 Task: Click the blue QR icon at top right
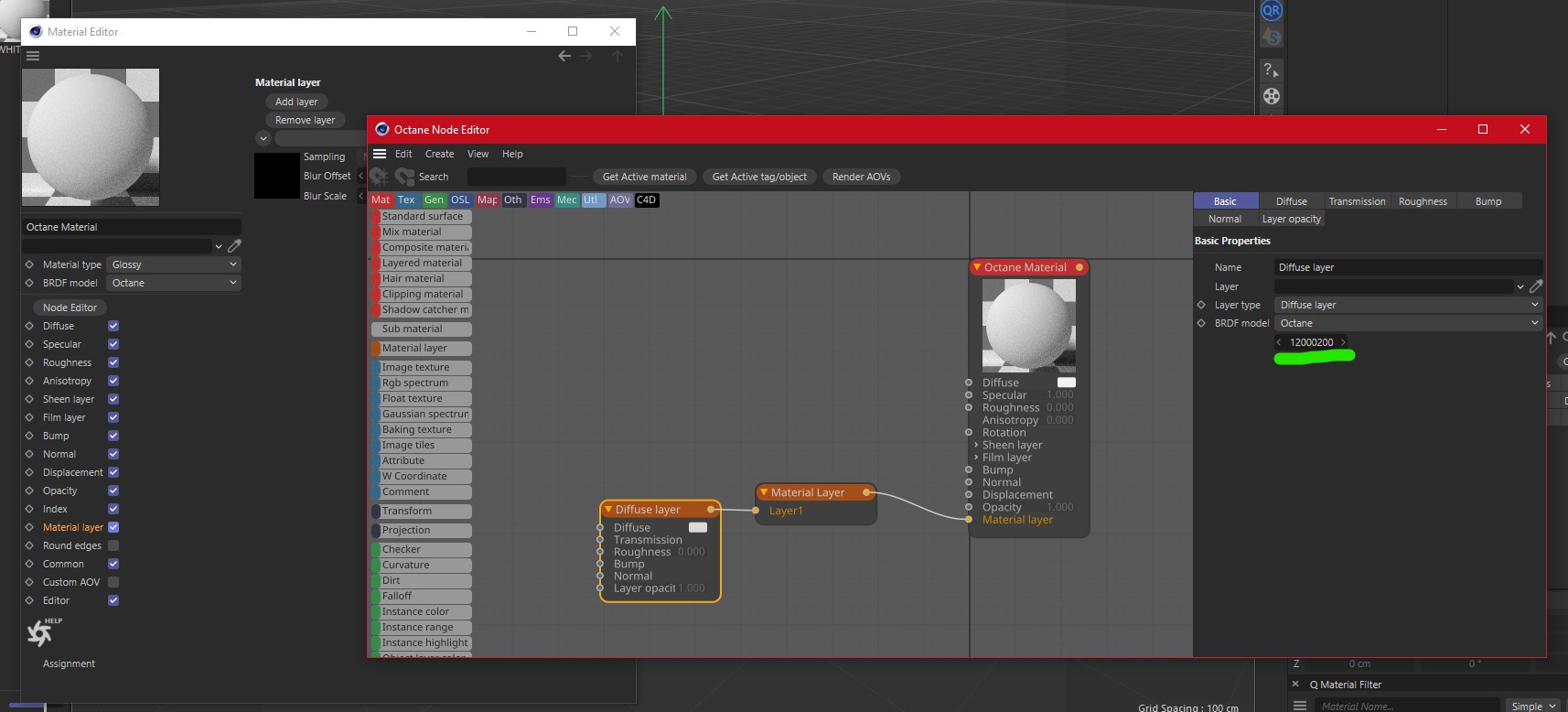1272,11
